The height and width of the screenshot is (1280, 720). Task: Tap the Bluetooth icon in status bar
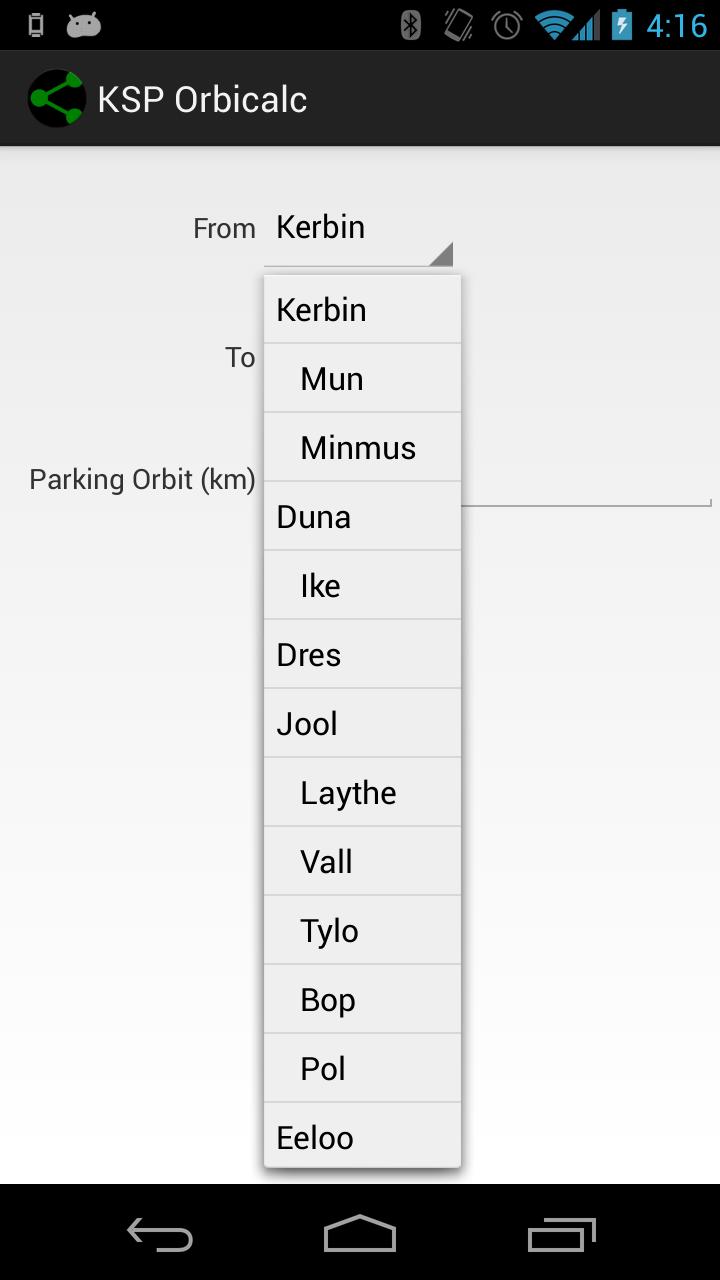[x=410, y=25]
